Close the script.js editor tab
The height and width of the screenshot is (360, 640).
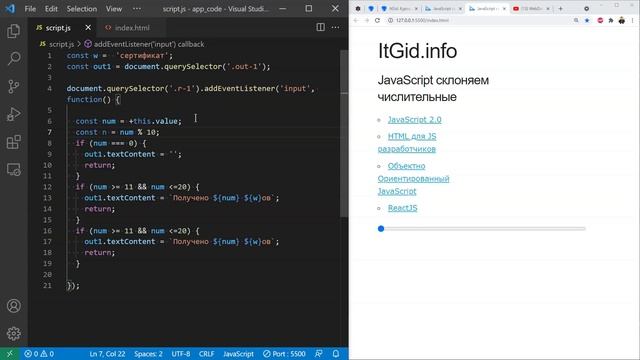point(88,27)
